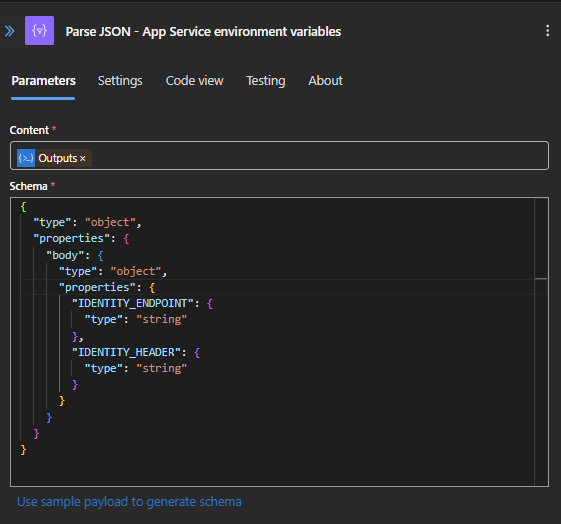Click inside the Content input field

279,156
